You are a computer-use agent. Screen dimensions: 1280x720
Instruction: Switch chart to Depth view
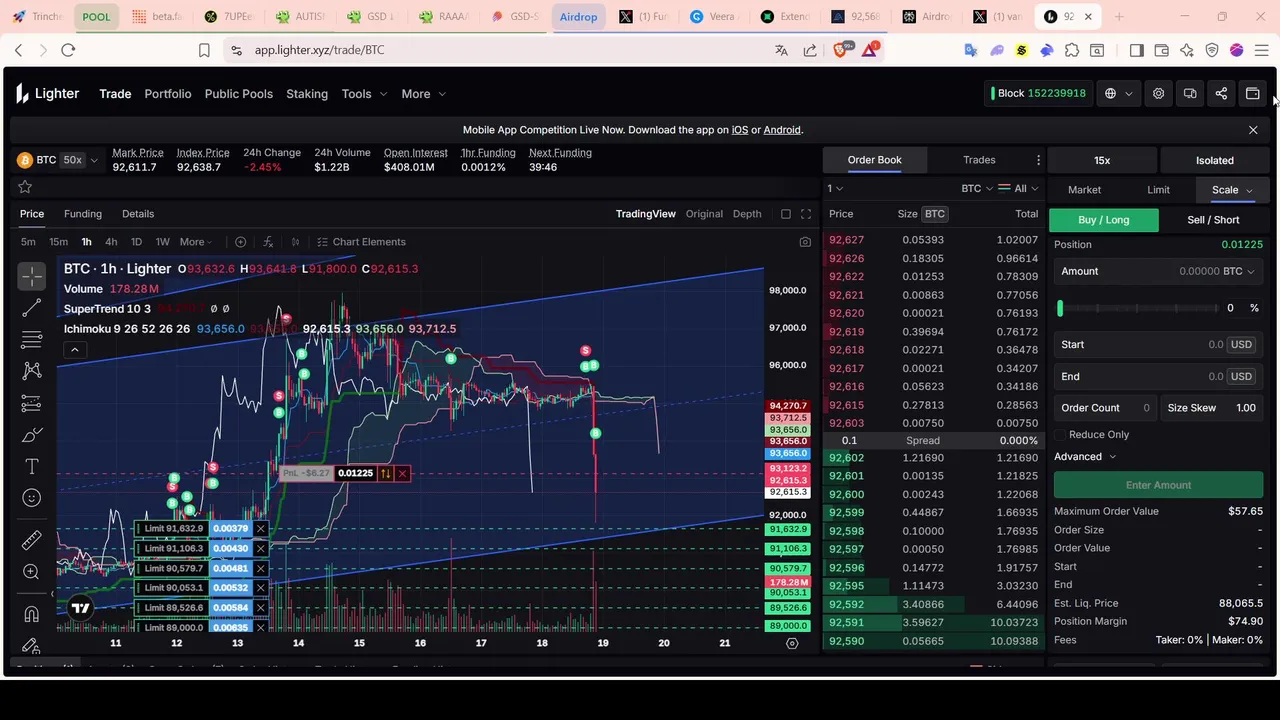(747, 214)
